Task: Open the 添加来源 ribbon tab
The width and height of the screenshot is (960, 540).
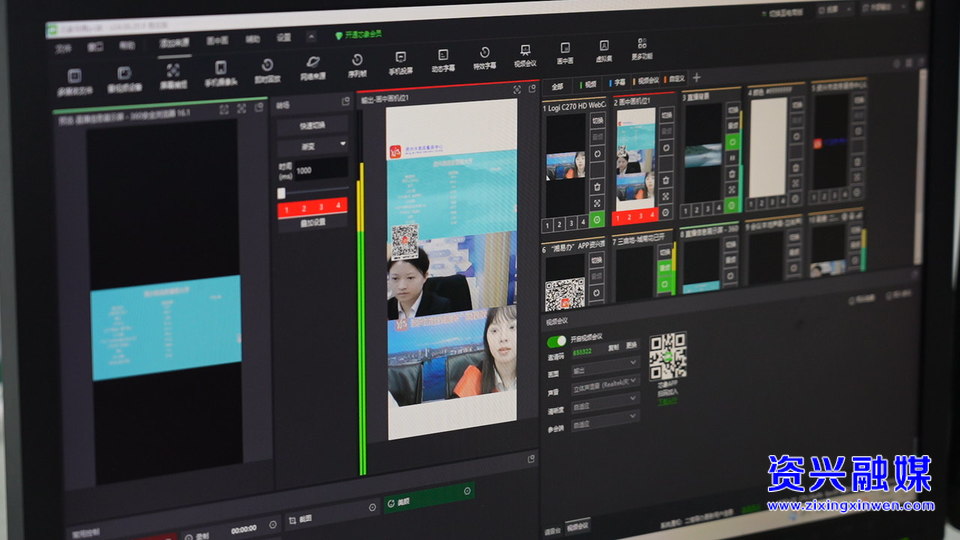Action: point(174,43)
